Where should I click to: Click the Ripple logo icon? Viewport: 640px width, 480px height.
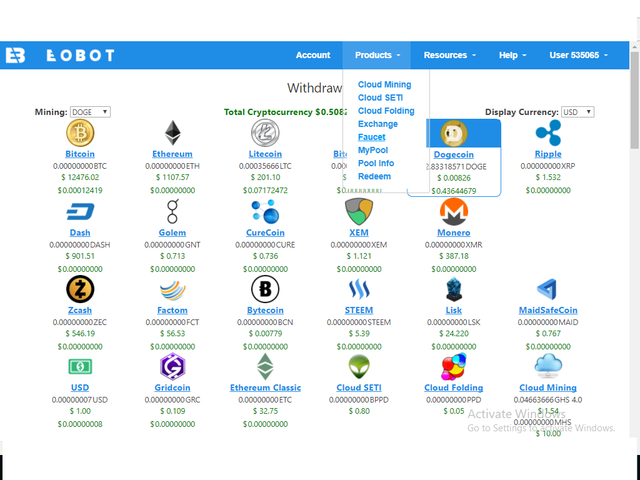548,133
